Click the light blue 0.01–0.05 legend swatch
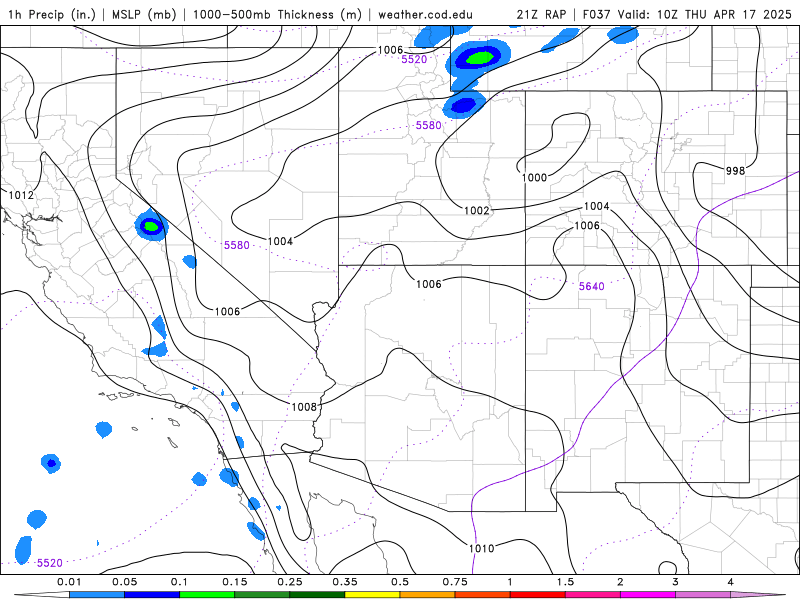 click(97, 595)
